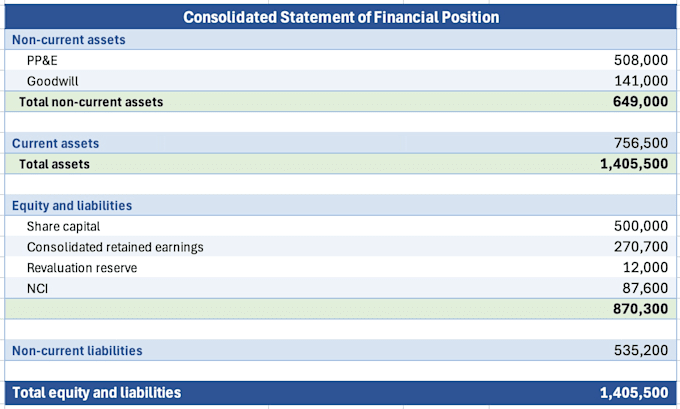Select the PP&E value 508,000
The image size is (680, 409).
point(641,60)
